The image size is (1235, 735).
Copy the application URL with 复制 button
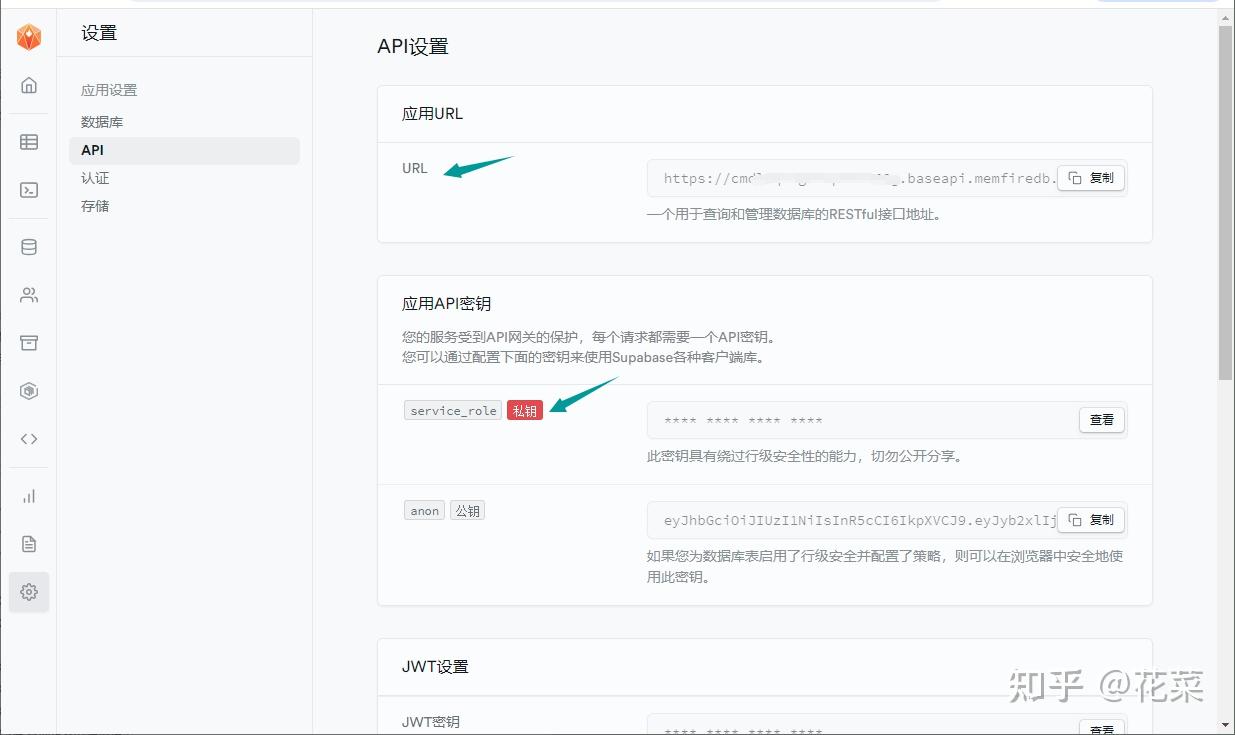click(x=1091, y=177)
